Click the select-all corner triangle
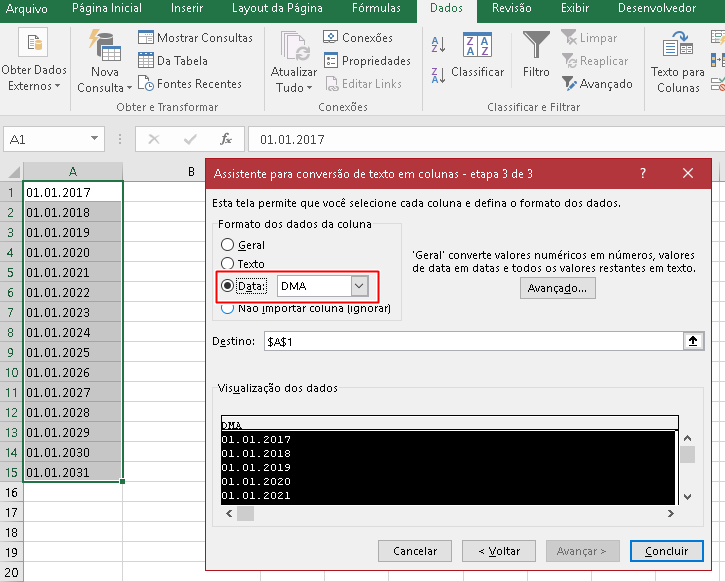The image size is (725, 582). click(x=14, y=172)
